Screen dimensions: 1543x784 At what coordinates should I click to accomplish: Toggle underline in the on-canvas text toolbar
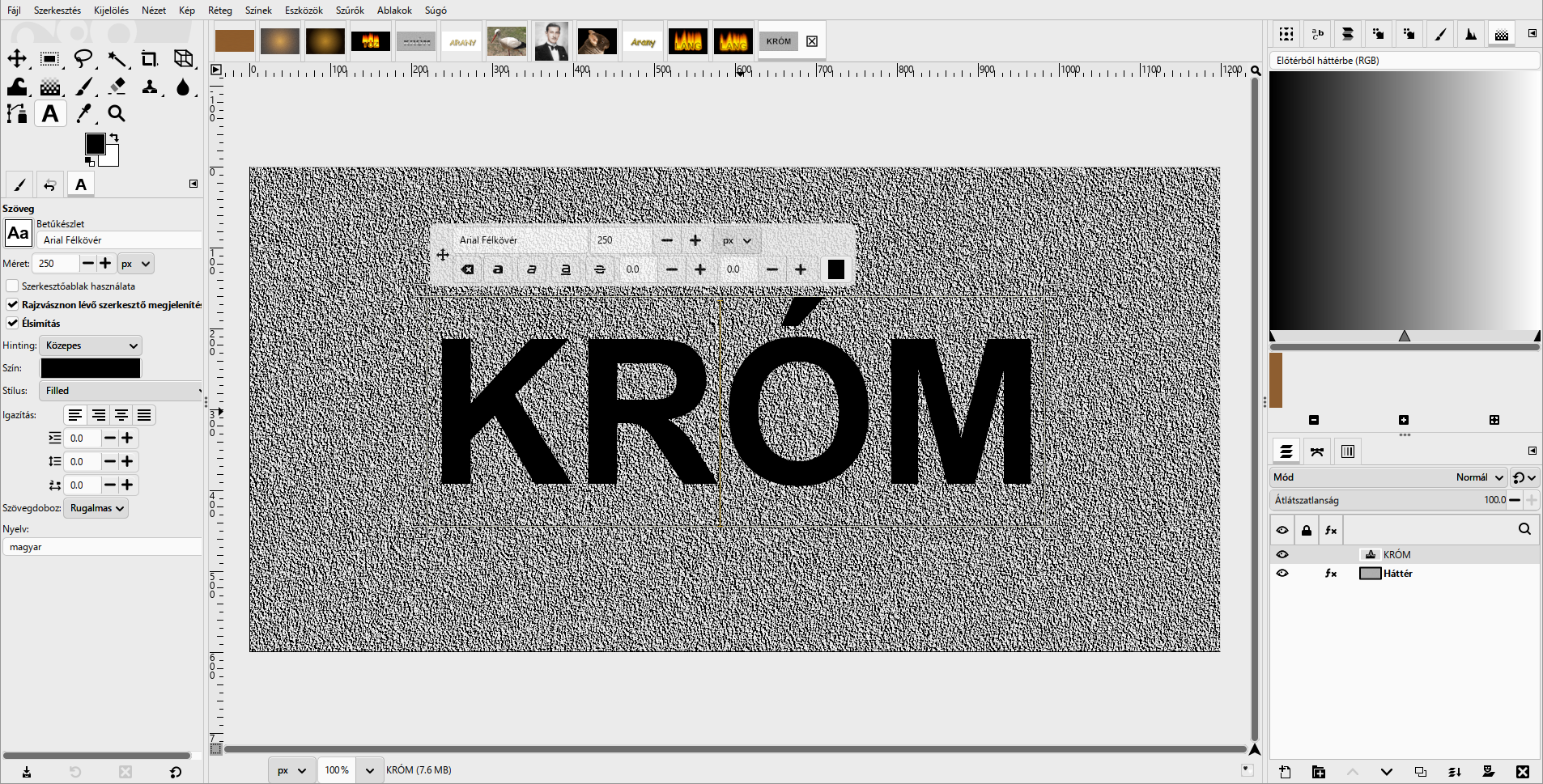pyautogui.click(x=566, y=269)
